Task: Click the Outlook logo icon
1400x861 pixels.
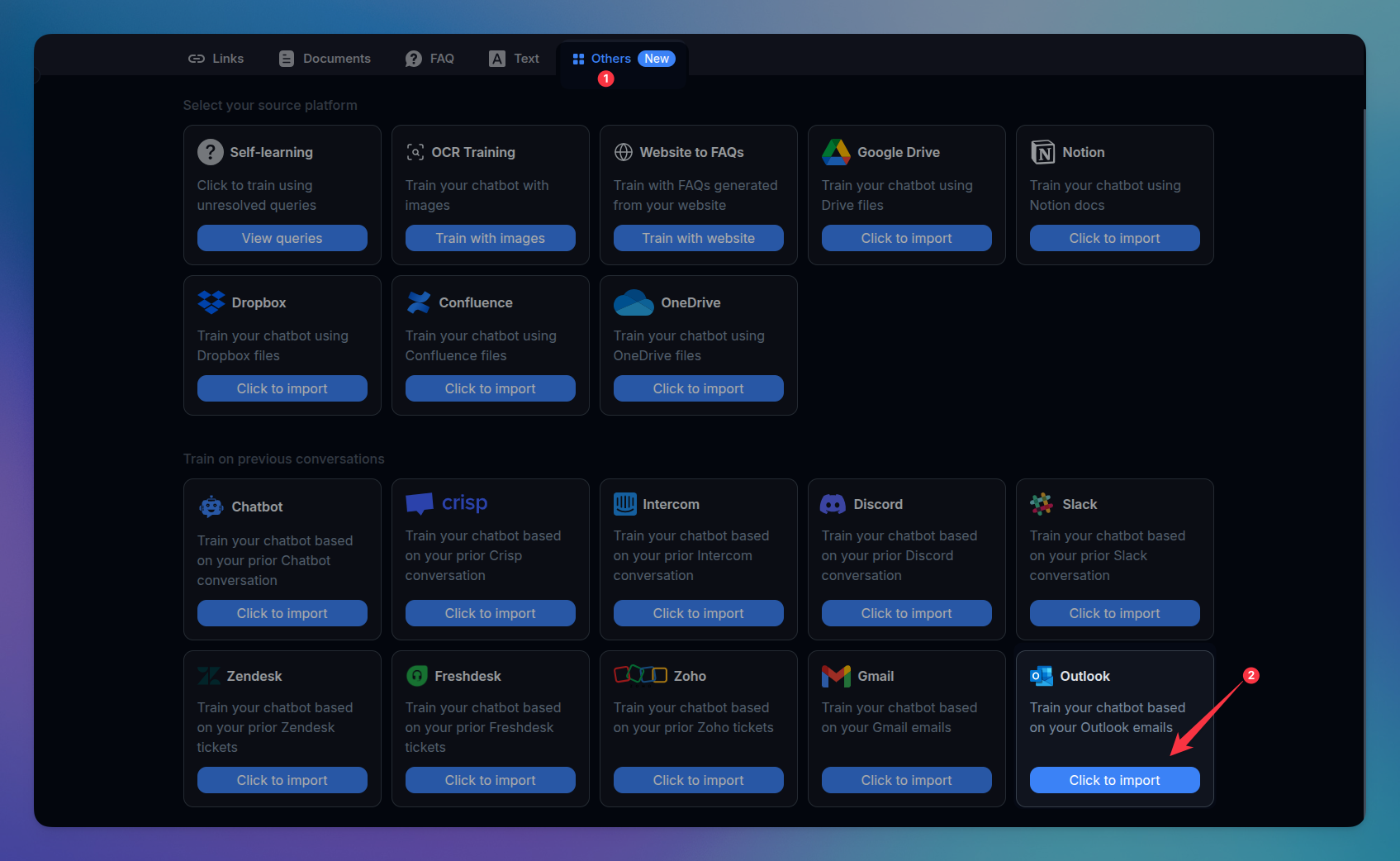Action: point(1041,676)
